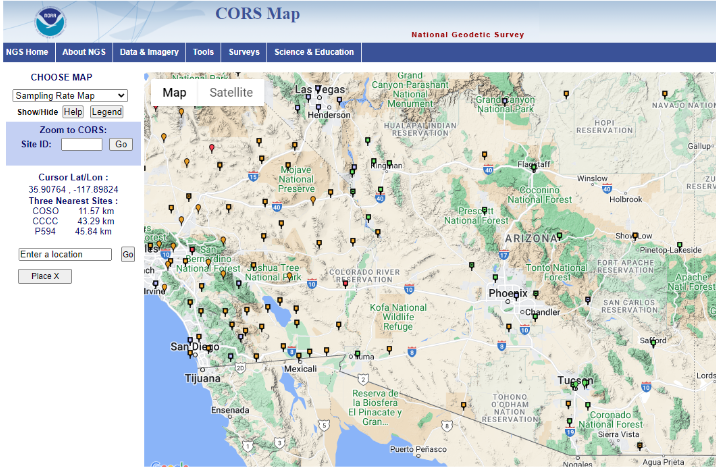Select the blue marker at Phoenix

516,296
